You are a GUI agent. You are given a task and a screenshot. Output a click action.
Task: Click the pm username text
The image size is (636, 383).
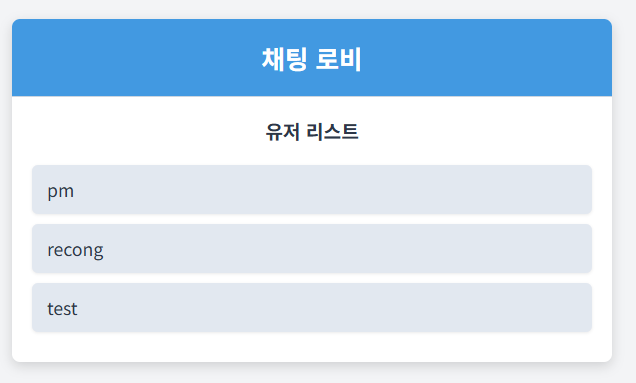61,191
